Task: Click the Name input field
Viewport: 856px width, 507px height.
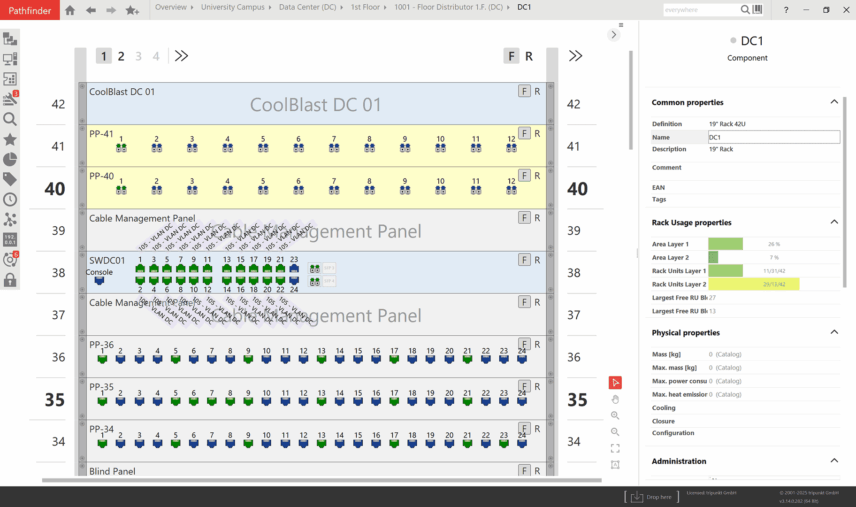Action: [773, 137]
